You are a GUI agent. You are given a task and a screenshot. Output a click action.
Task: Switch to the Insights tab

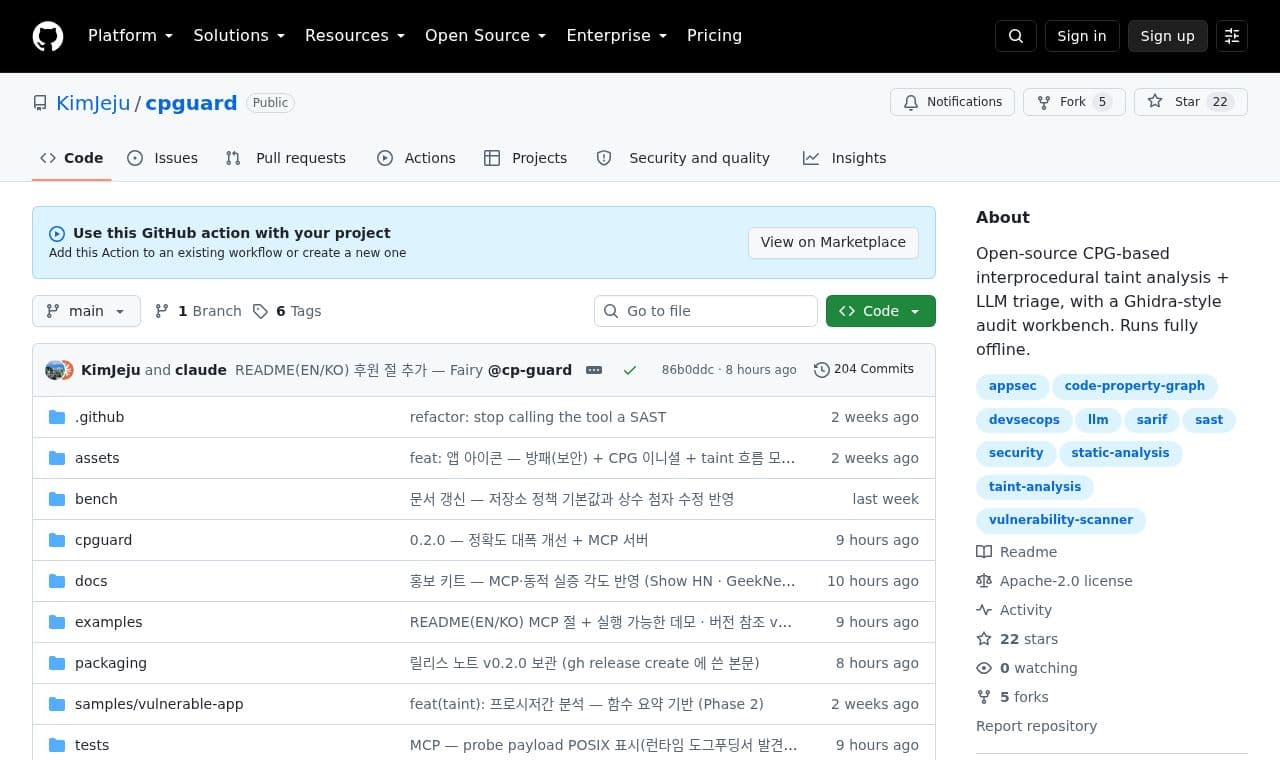click(x=845, y=158)
